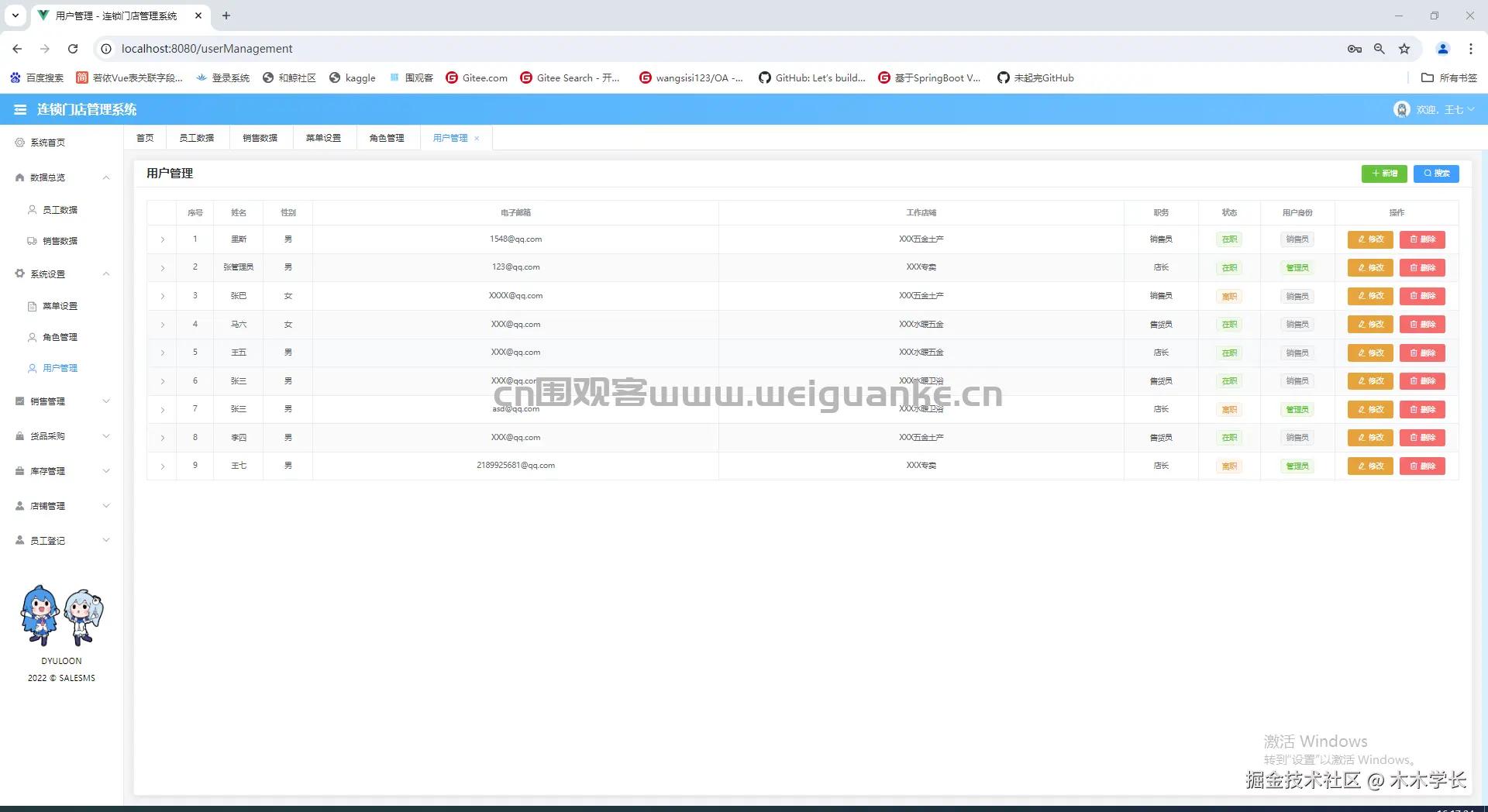The width and height of the screenshot is (1488, 812).
Task: Click the browser forward arrow
Action: click(x=45, y=49)
